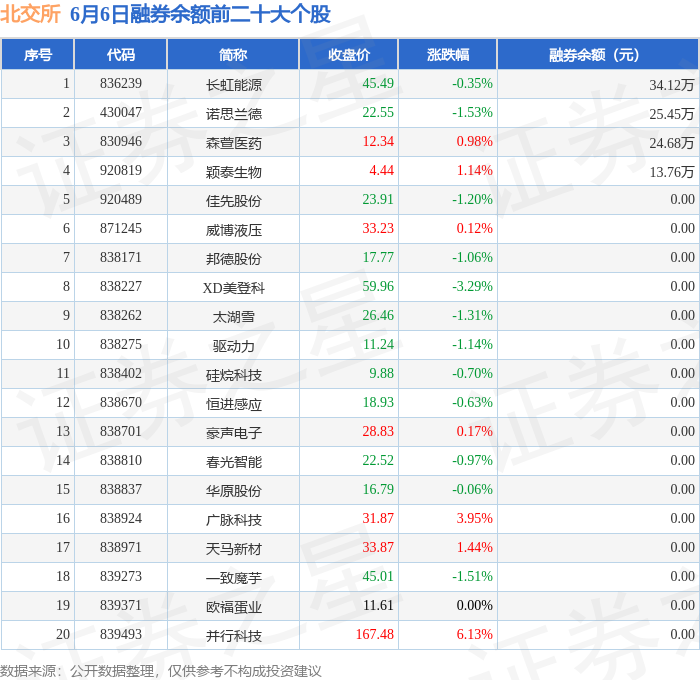Click change value 6.13%
700x680 pixels.
point(475,635)
